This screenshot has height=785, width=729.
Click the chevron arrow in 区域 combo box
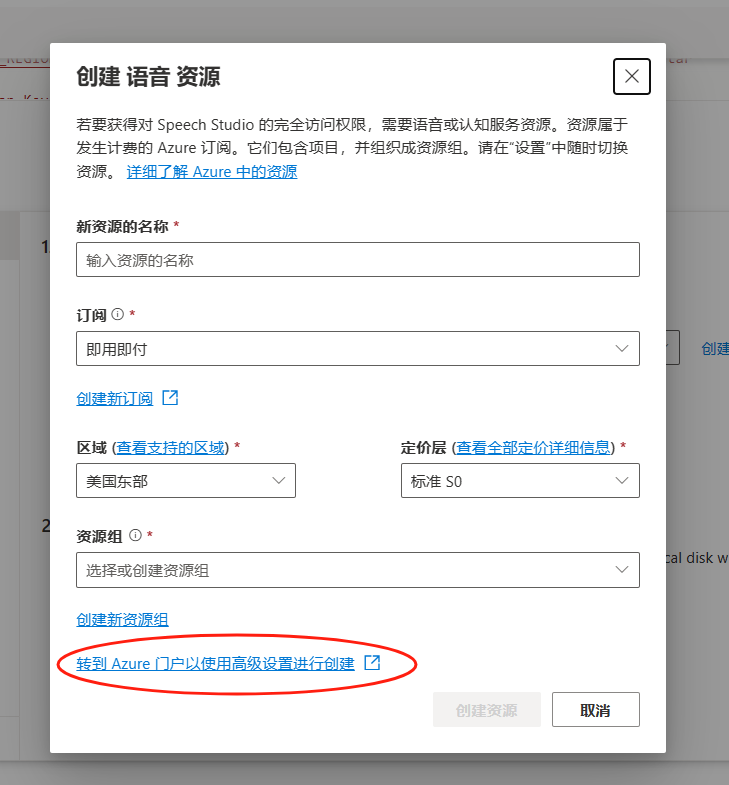pos(278,481)
